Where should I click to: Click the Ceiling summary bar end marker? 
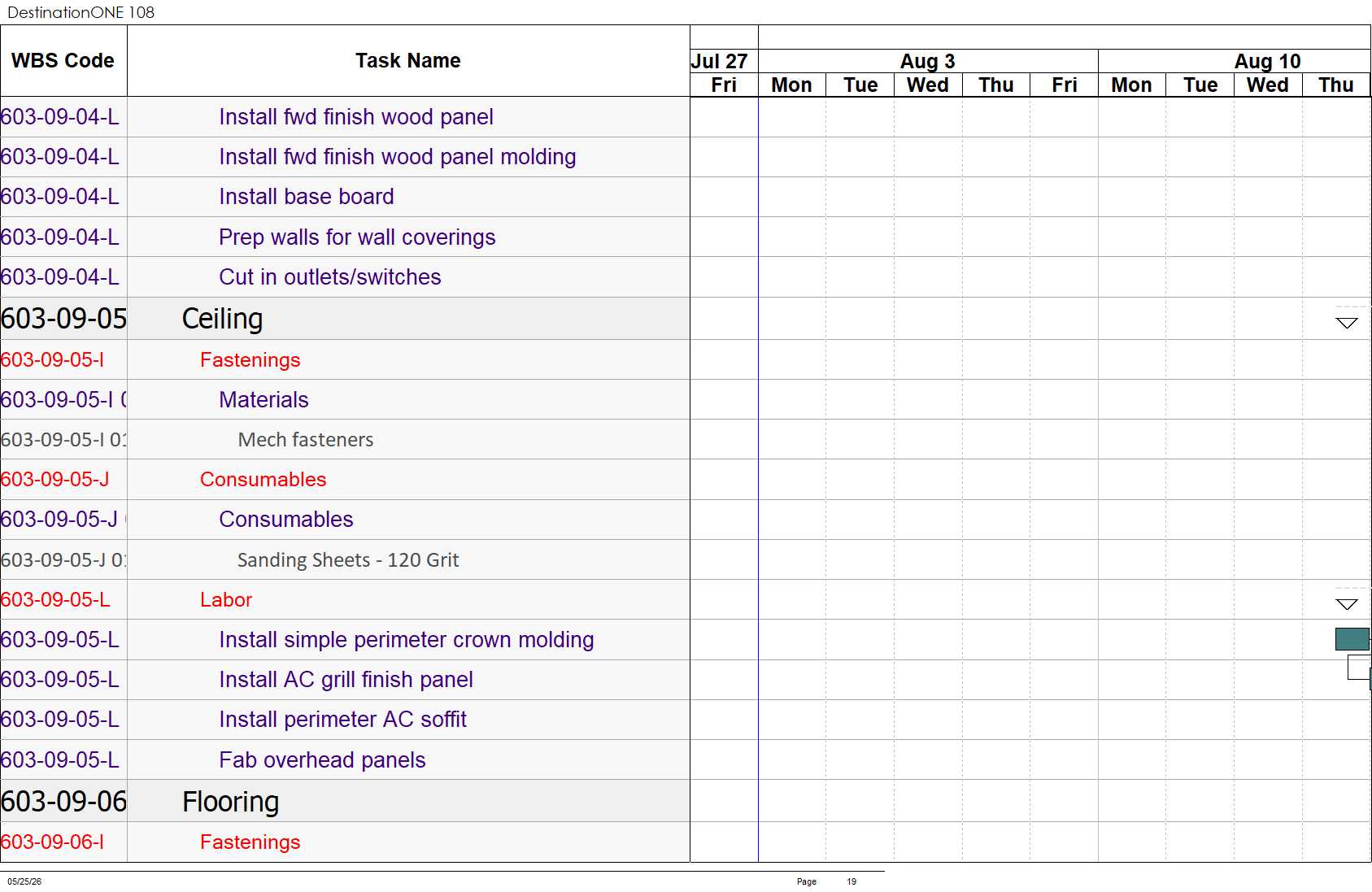[x=1347, y=323]
